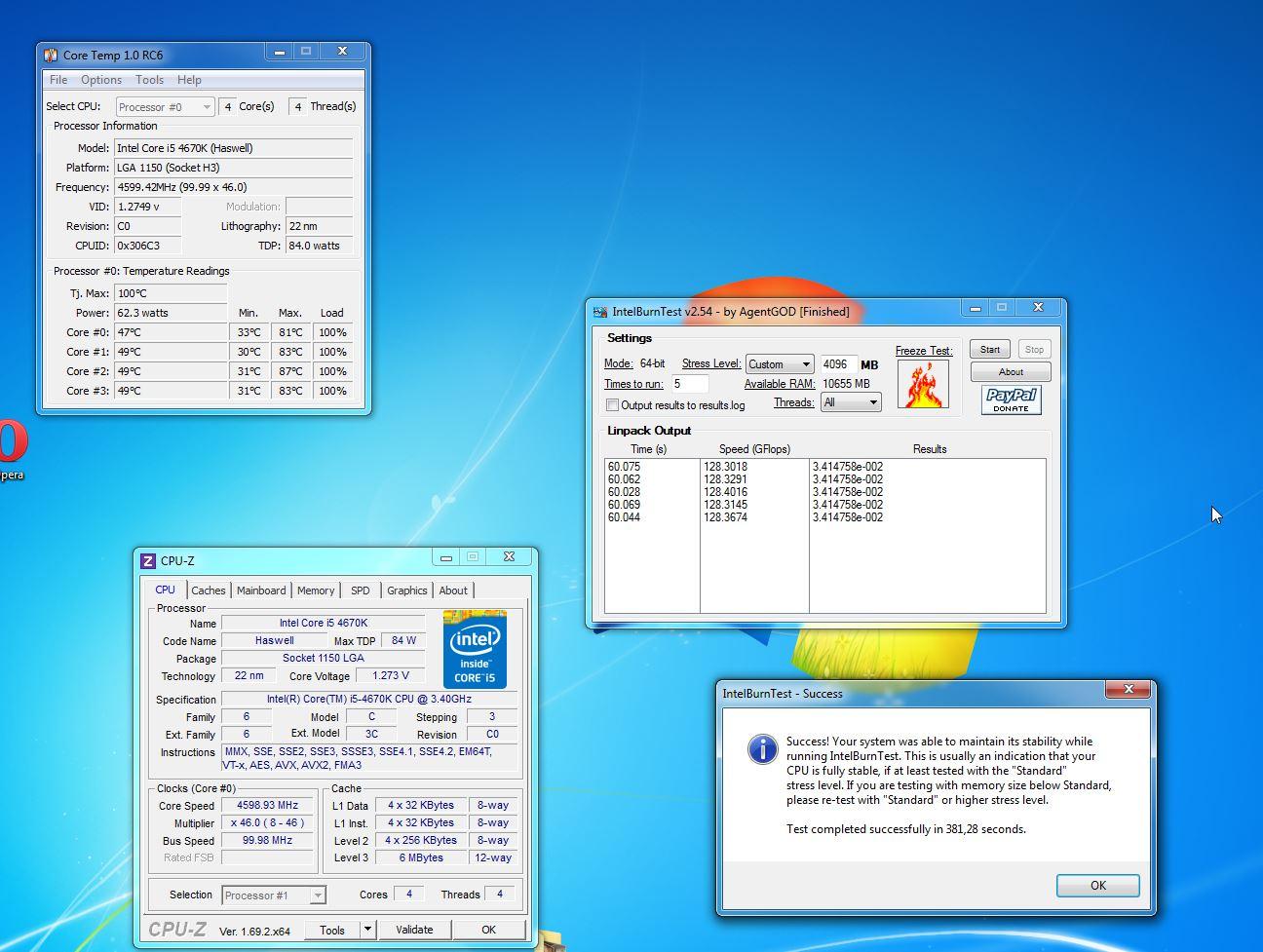Switch to the Caches tab in CPU-Z
Image resolution: width=1263 pixels, height=952 pixels.
pos(208,590)
